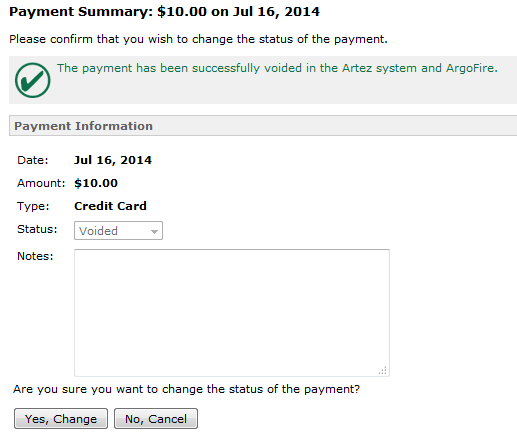The width and height of the screenshot is (517, 438).
Task: Click the Status field label
Action: (x=37, y=229)
